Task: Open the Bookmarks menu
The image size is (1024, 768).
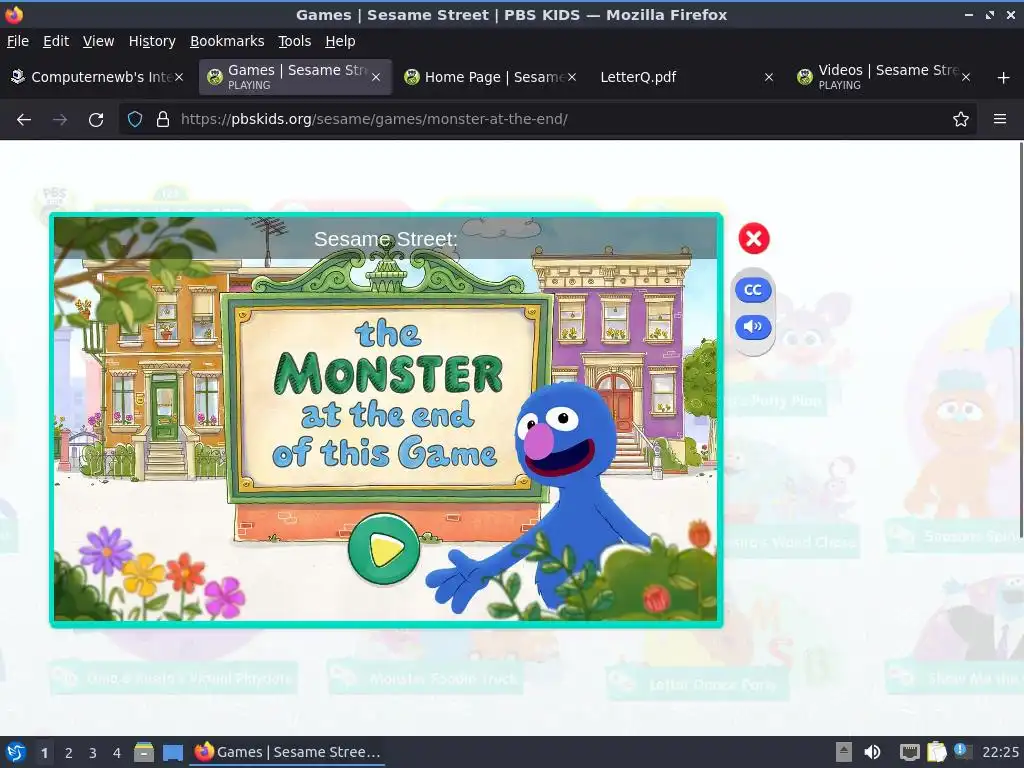Action: pyautogui.click(x=227, y=41)
